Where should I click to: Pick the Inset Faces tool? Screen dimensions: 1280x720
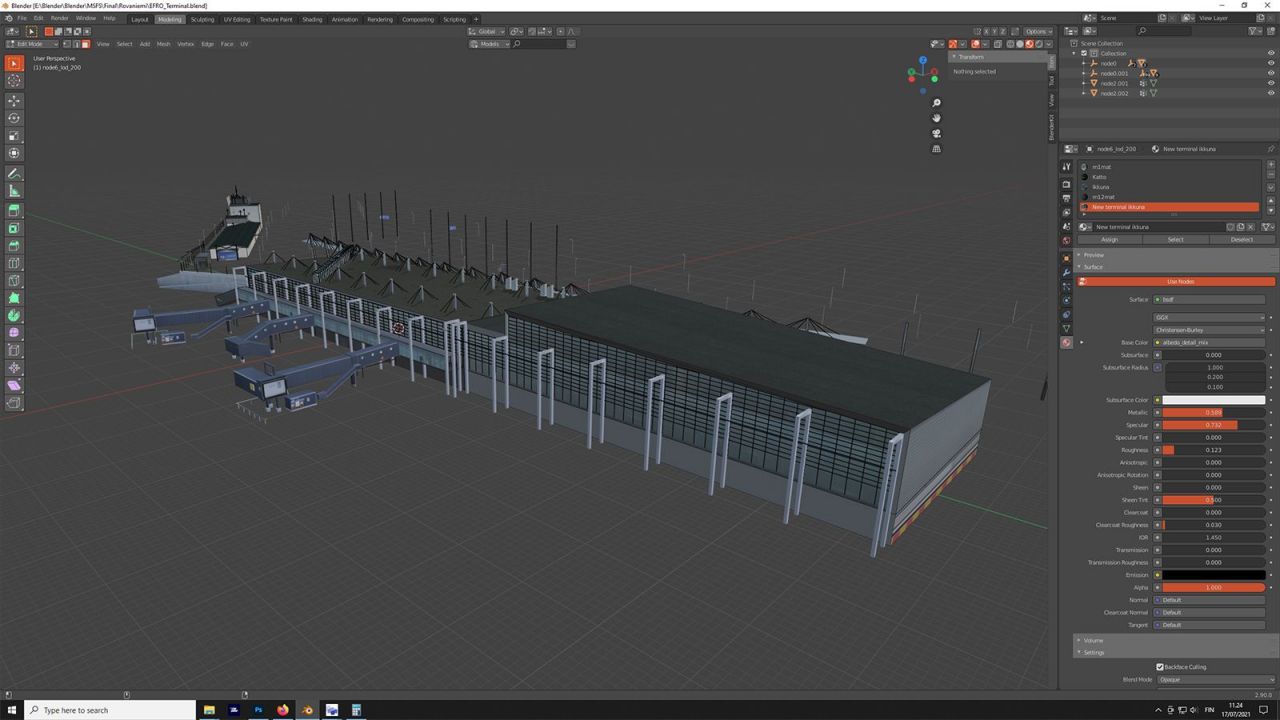click(14, 228)
